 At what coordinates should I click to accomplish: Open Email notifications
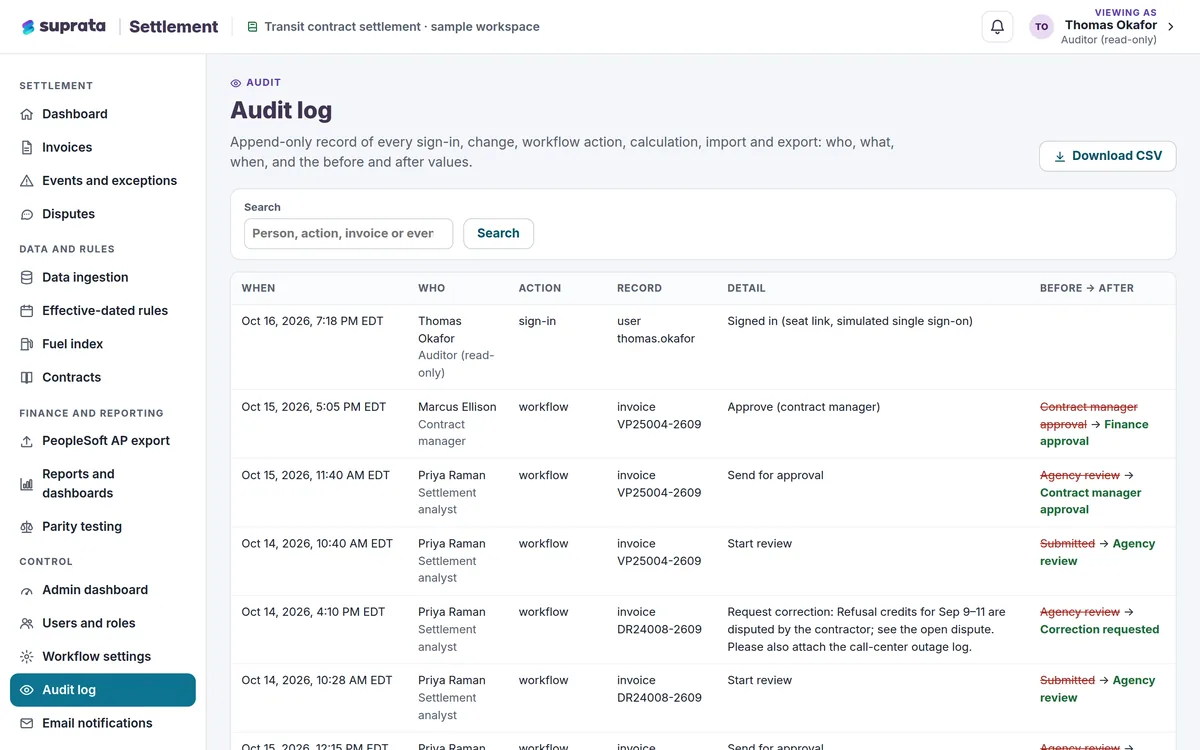pos(103,723)
